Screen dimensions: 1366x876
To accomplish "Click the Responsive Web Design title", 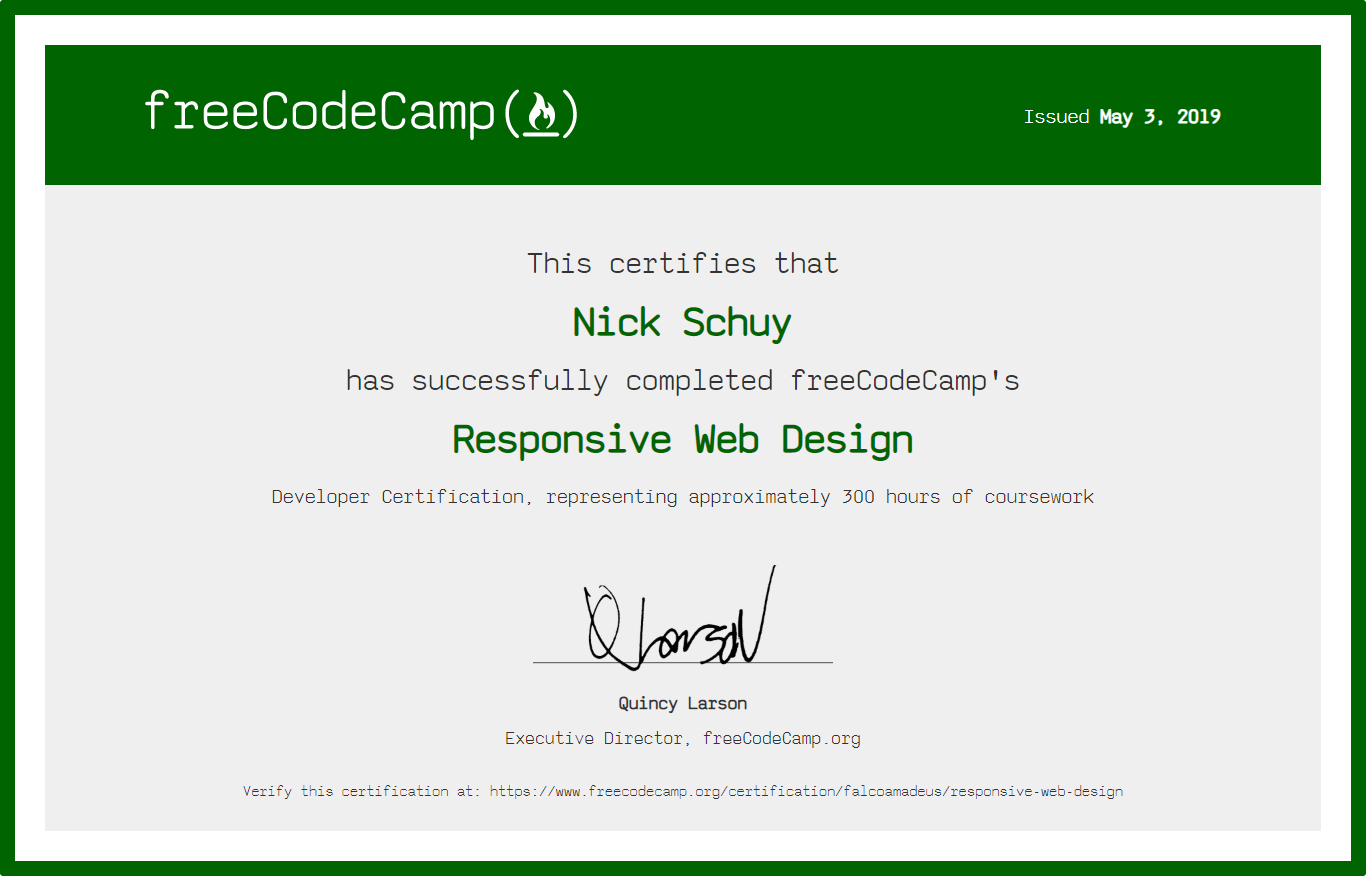I will point(683,440).
